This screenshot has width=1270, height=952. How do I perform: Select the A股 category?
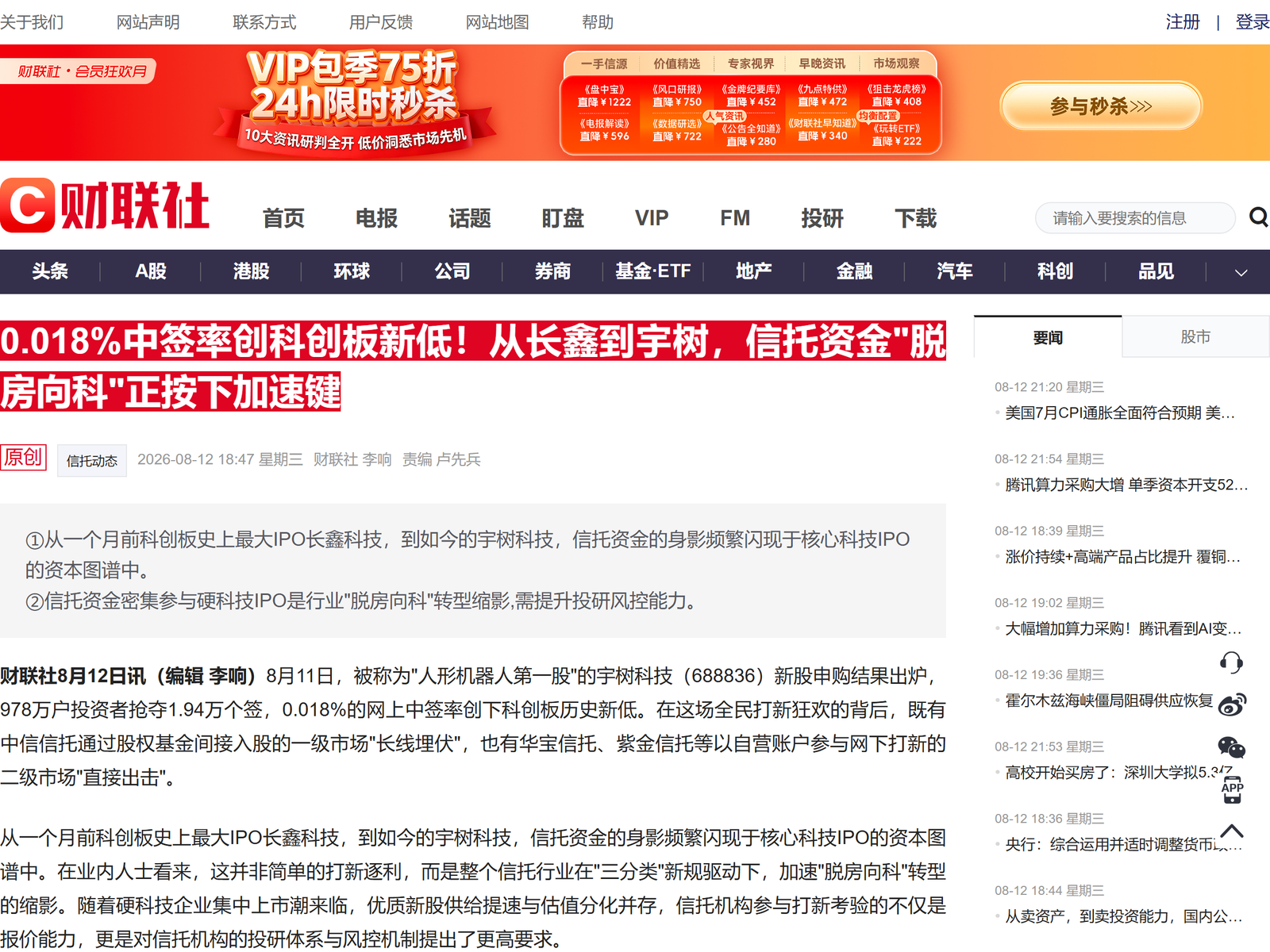click(151, 271)
